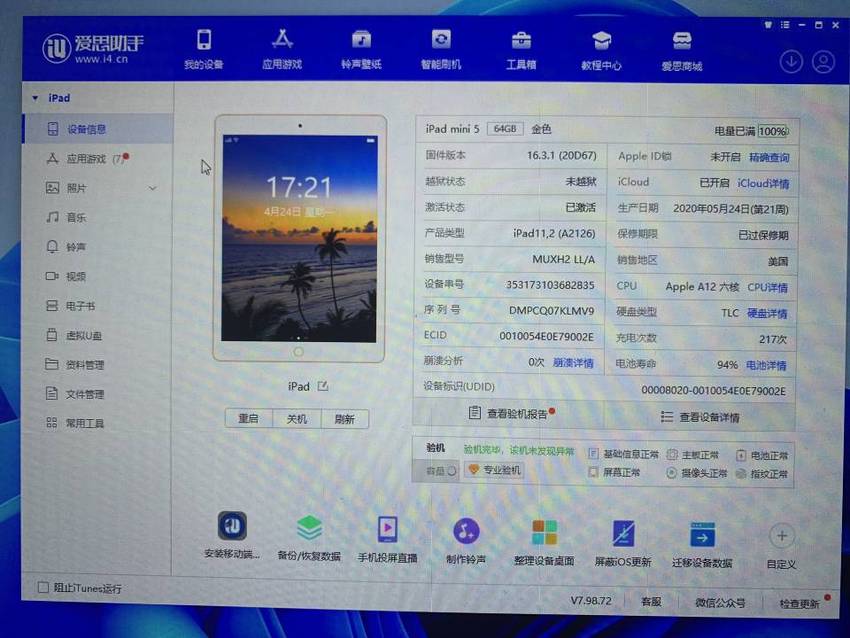The image size is (850, 638).
Task: Click serial number DMPCQ07KLMV9
Action: click(x=551, y=311)
